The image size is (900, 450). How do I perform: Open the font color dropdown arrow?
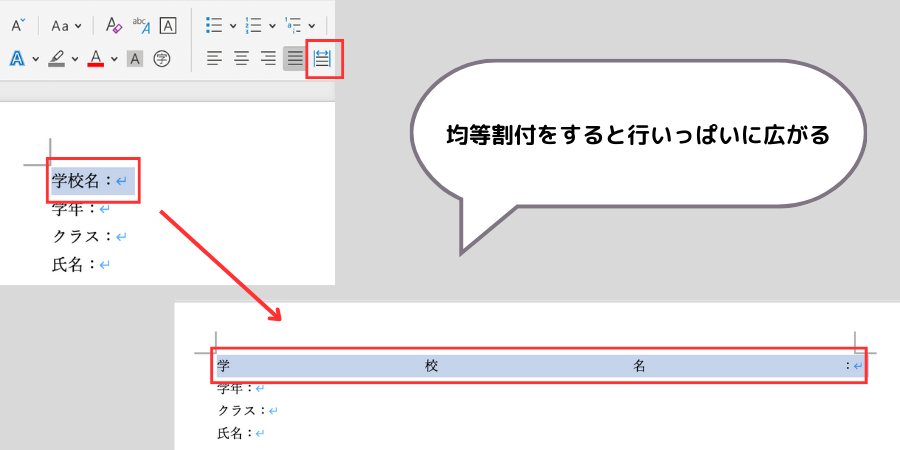pyautogui.click(x=114, y=59)
